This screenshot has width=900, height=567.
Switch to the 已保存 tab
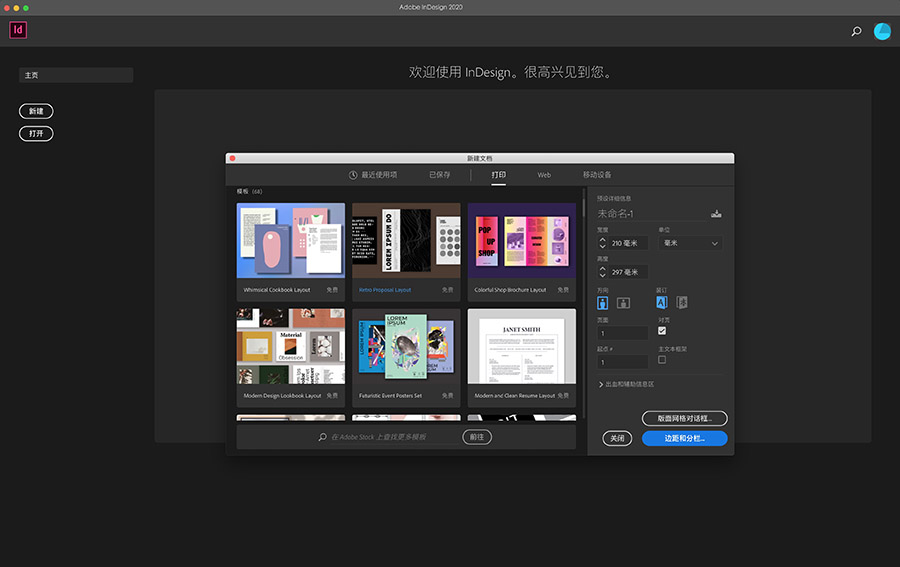coord(440,175)
